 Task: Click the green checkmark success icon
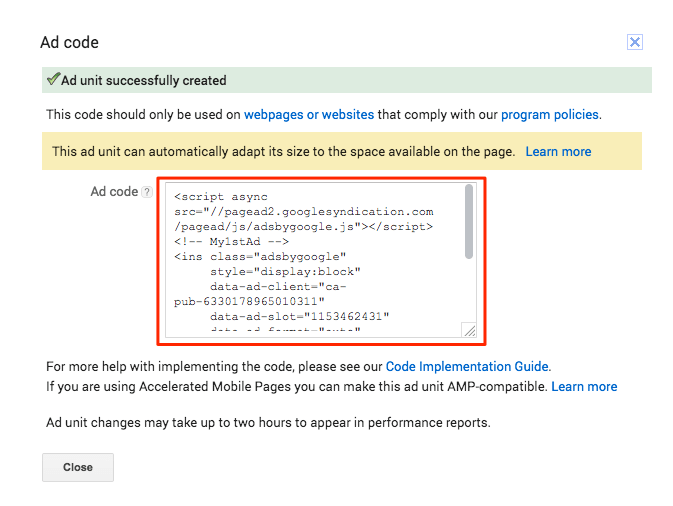tap(53, 79)
